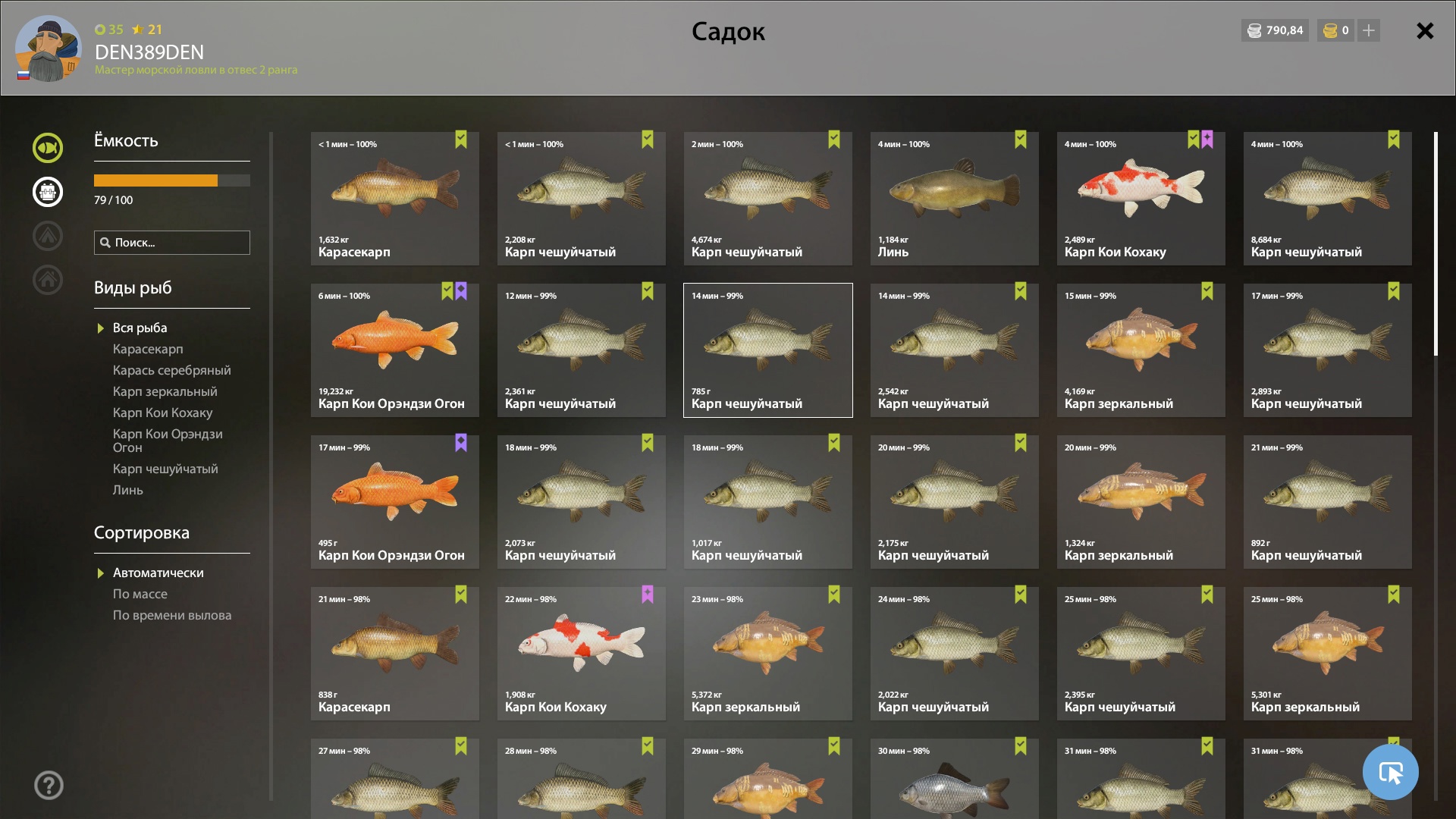Sort by По времени вылова
This screenshot has width=1456, height=819.
point(172,615)
